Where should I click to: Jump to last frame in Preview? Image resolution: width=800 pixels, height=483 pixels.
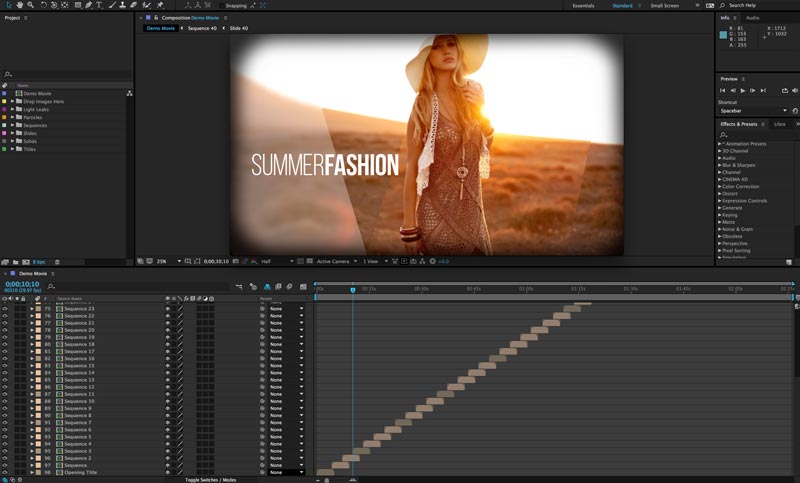763,90
